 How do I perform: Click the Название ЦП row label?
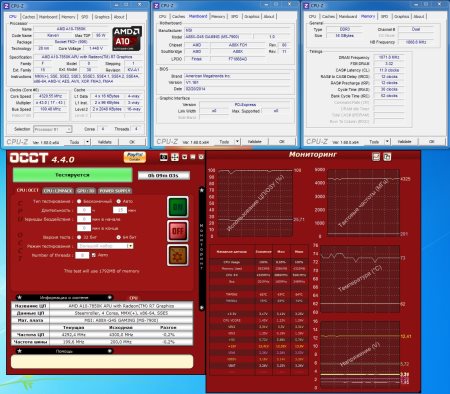click(x=30, y=306)
